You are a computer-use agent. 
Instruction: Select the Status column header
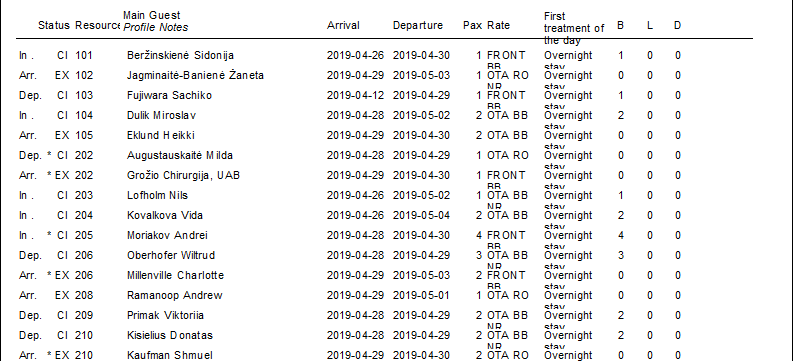click(54, 25)
